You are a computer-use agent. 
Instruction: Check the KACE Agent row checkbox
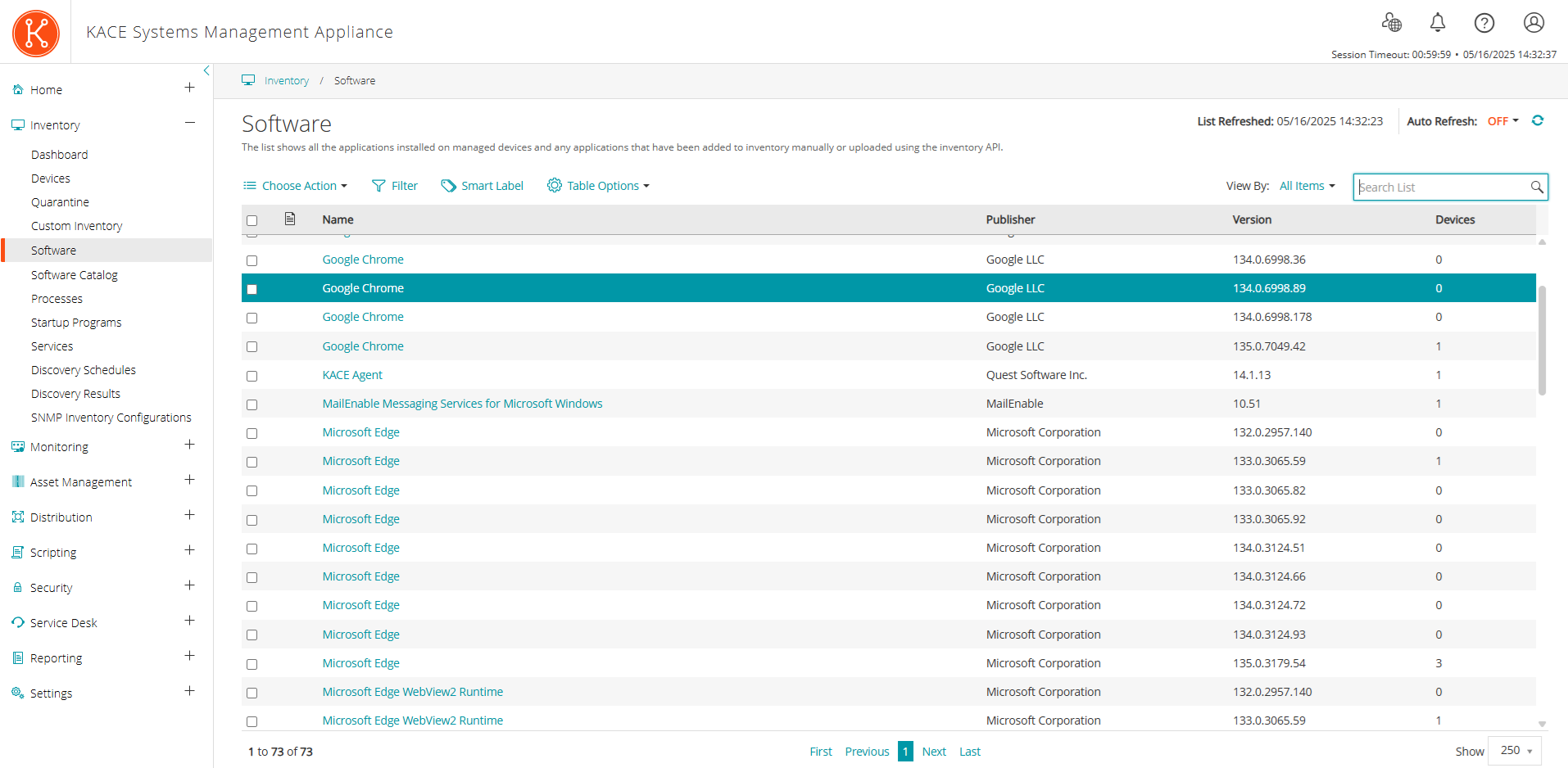coord(252,376)
